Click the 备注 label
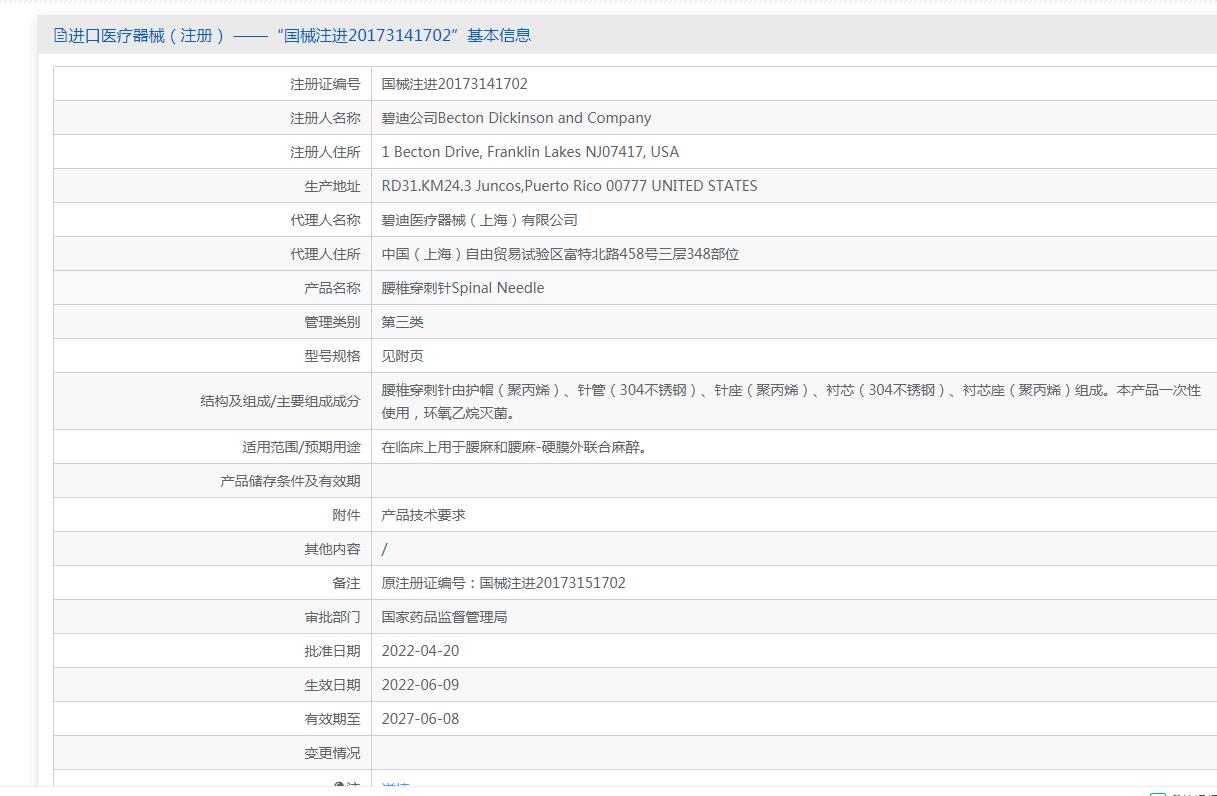The height and width of the screenshot is (796, 1217). [346, 583]
